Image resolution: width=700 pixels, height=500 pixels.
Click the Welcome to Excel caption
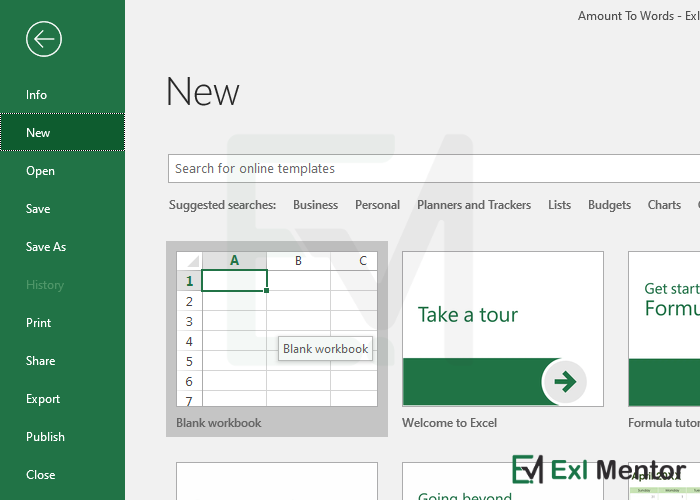449,423
